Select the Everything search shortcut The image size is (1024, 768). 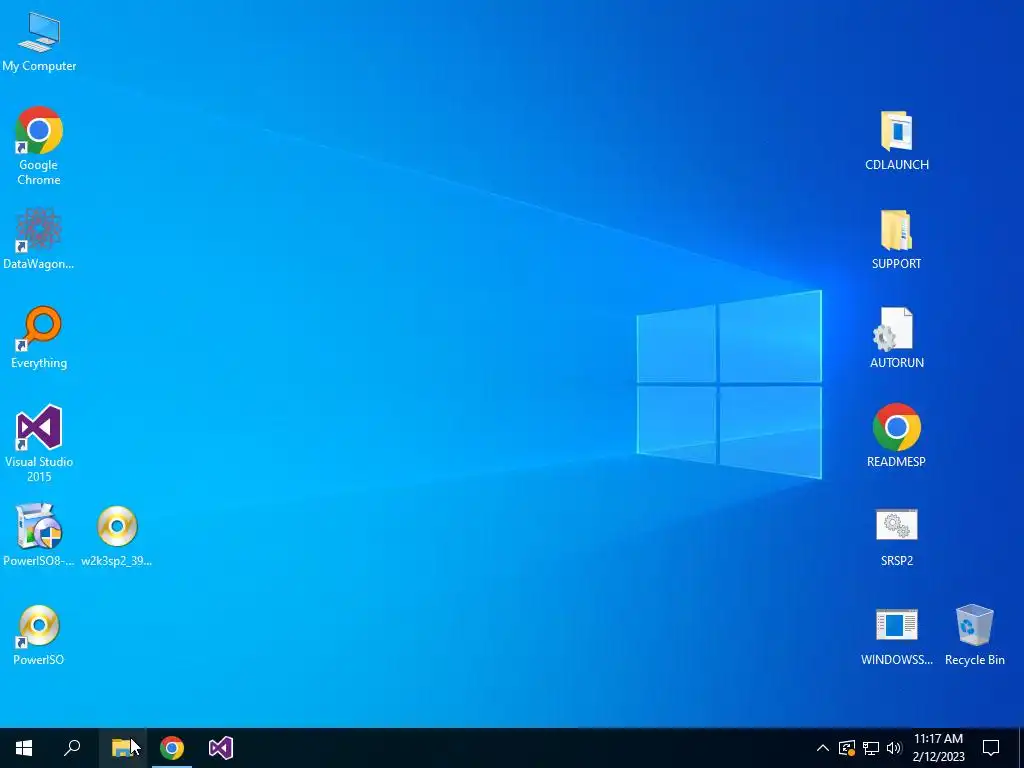pos(39,338)
